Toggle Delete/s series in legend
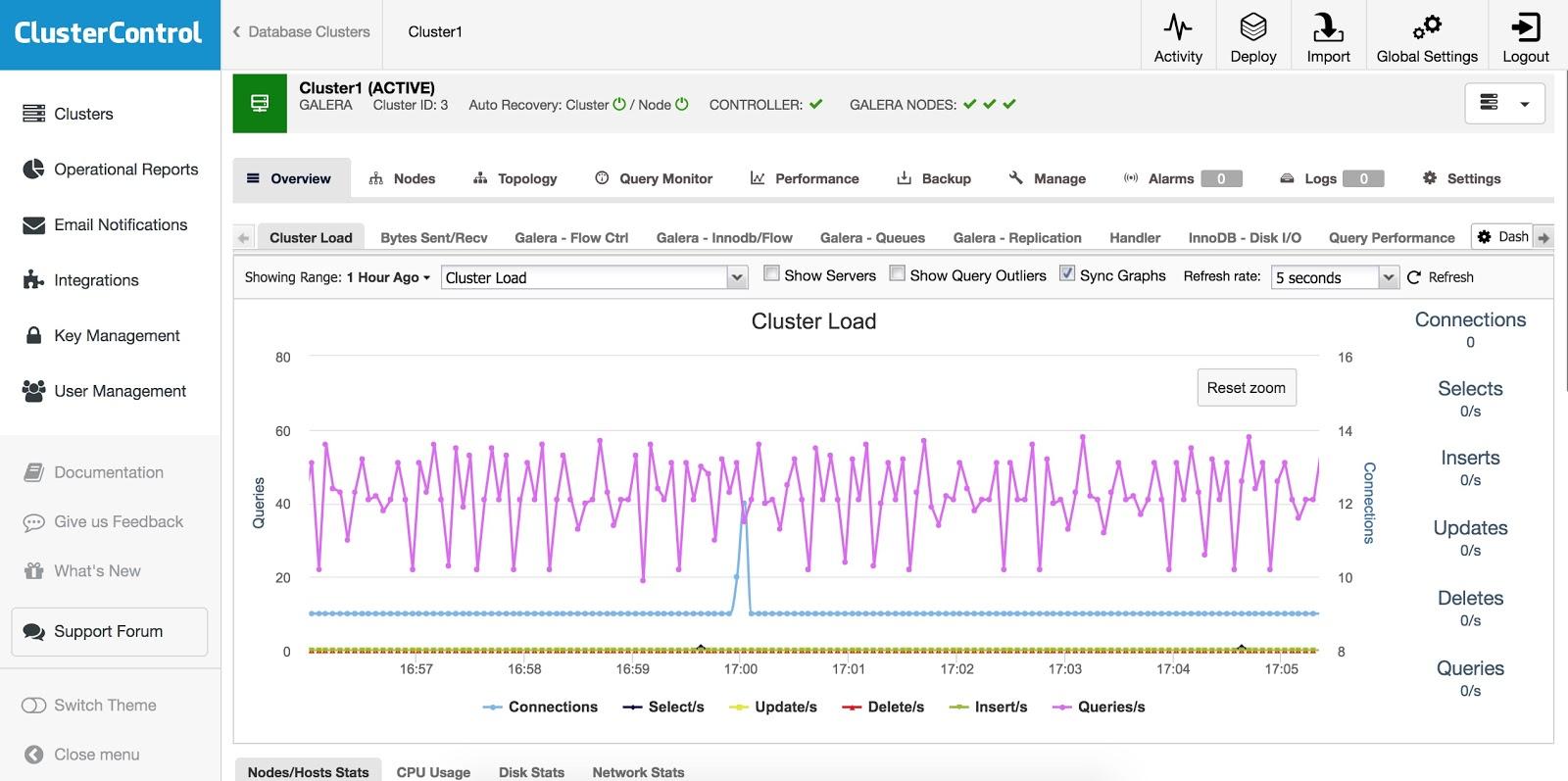1568x781 pixels. pos(883,707)
